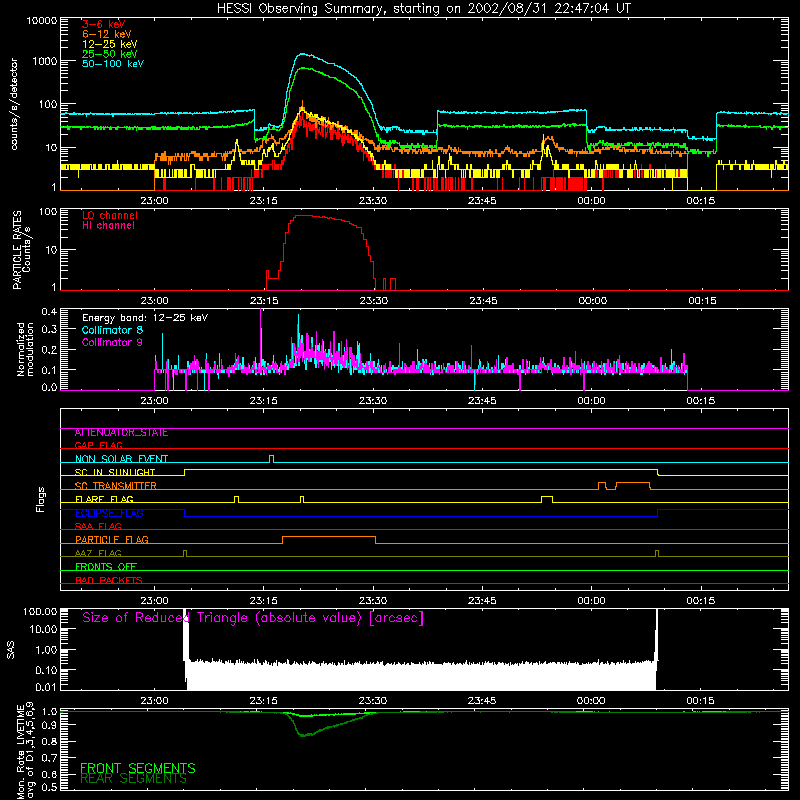Click the ATTENUATOR_STATE flag label
This screenshot has width=800, height=800.
coord(121,433)
